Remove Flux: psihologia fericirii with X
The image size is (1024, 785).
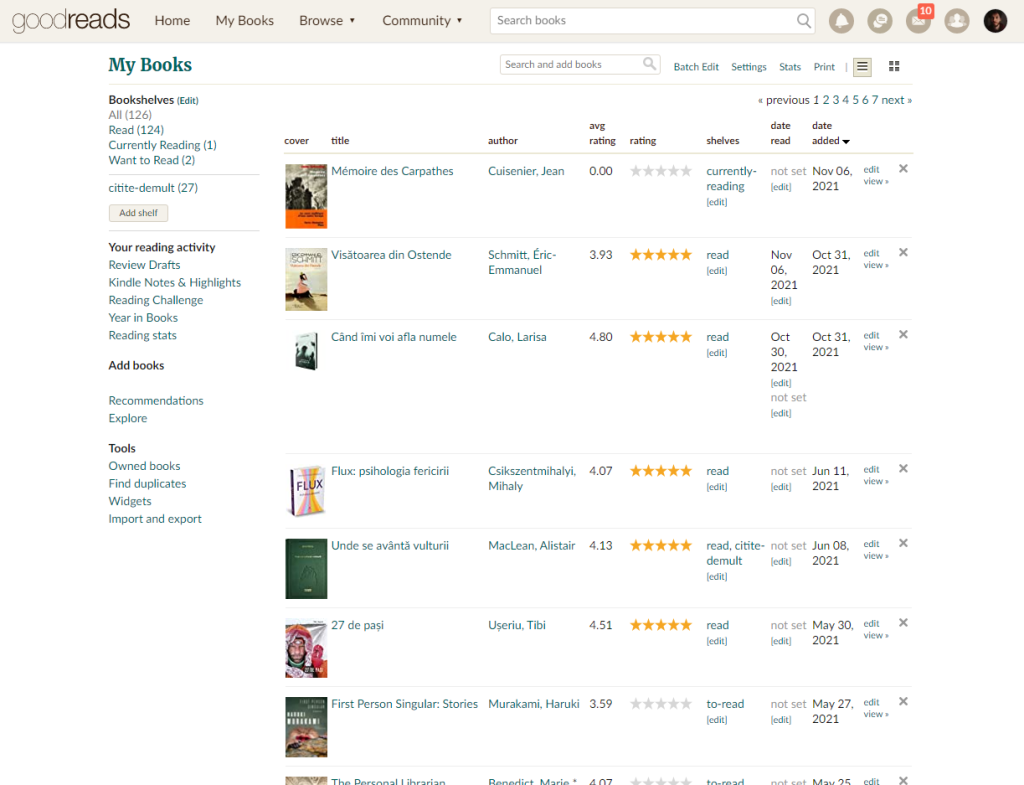pos(903,468)
